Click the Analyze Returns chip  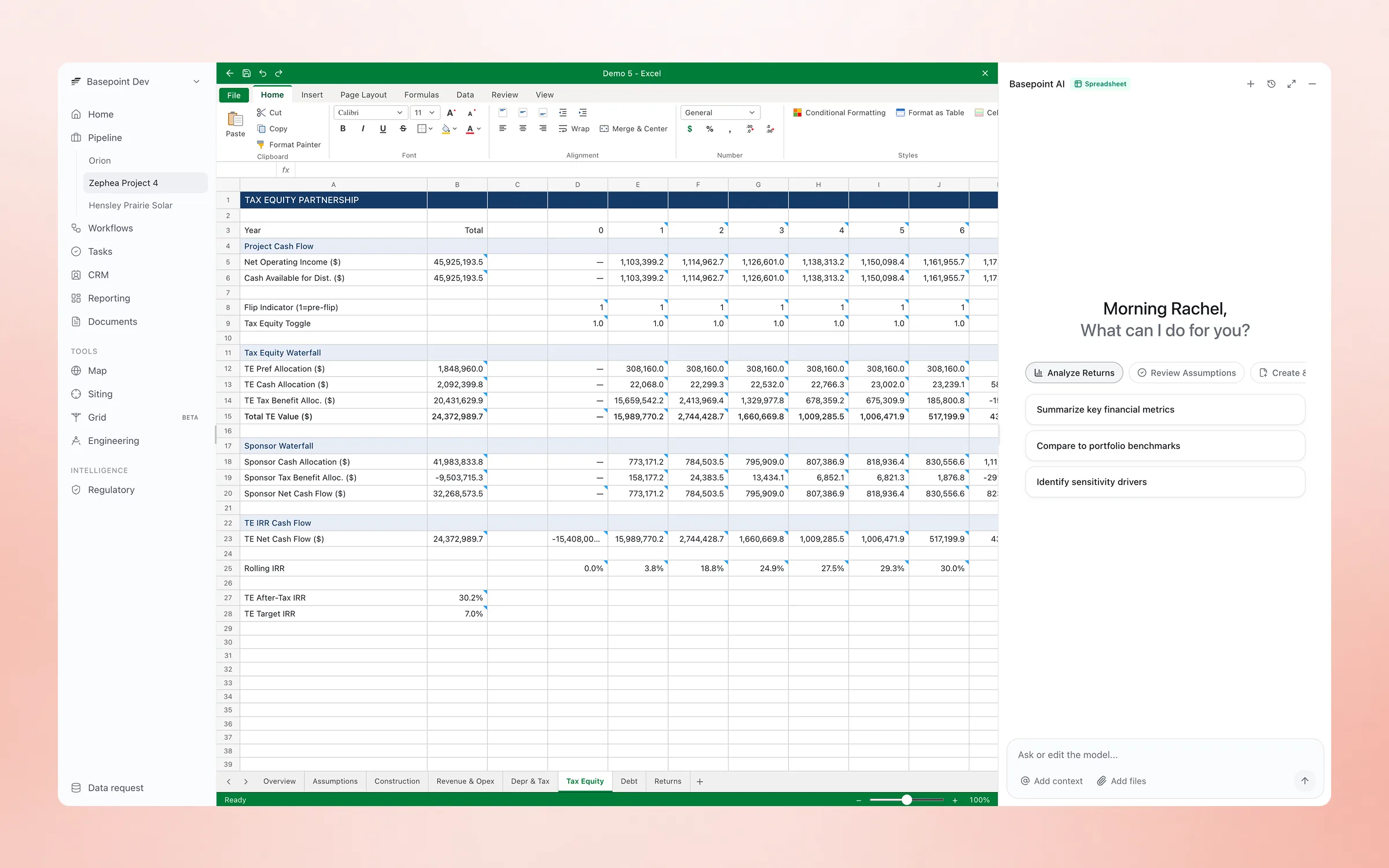[1074, 373]
